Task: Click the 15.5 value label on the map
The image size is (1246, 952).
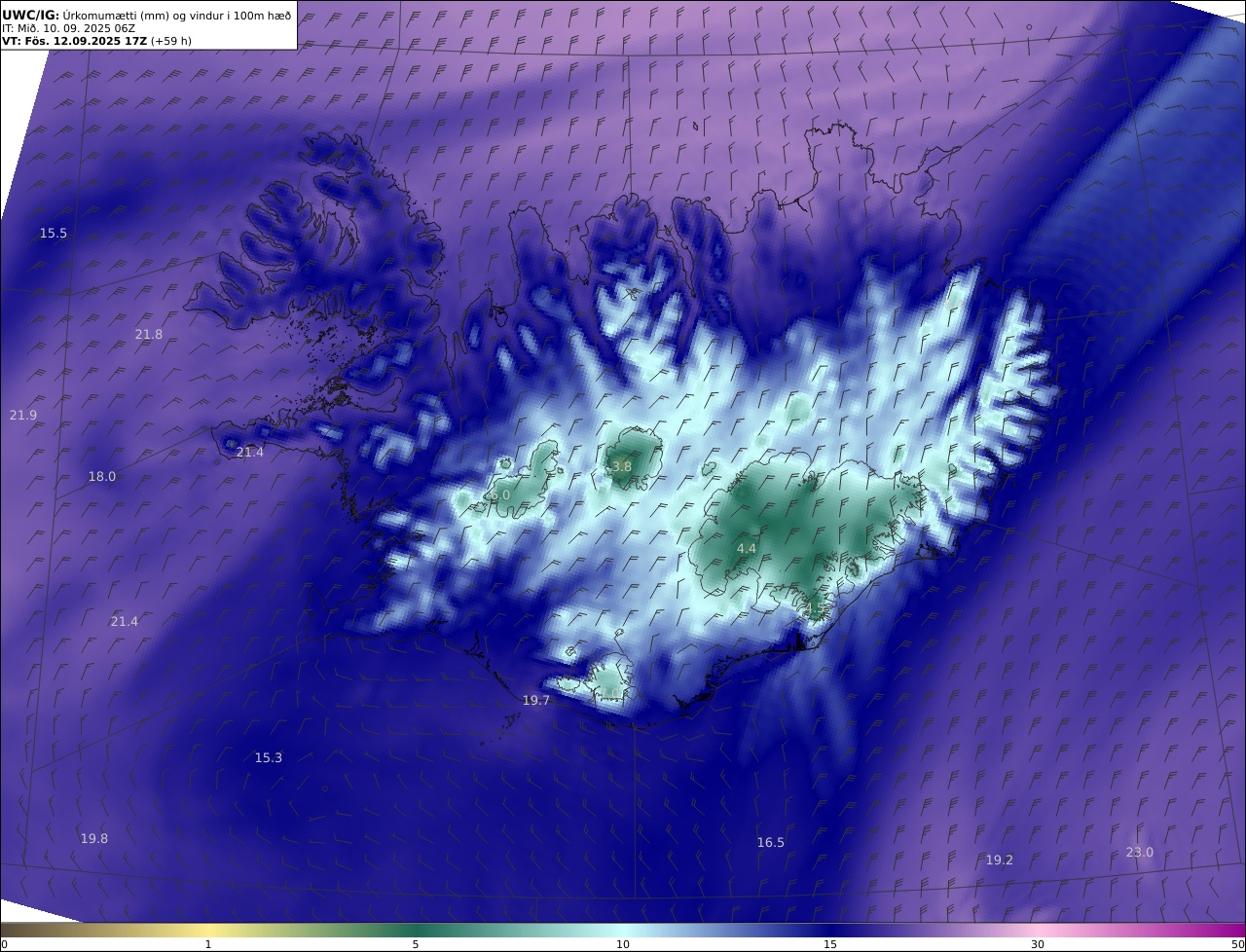Action: point(54,234)
